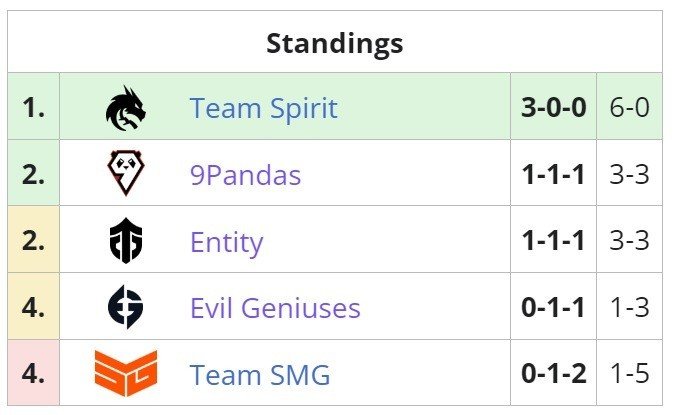674x415 pixels.
Task: Click Team SMG's 0-1-2 record
Action: pyautogui.click(x=554, y=373)
